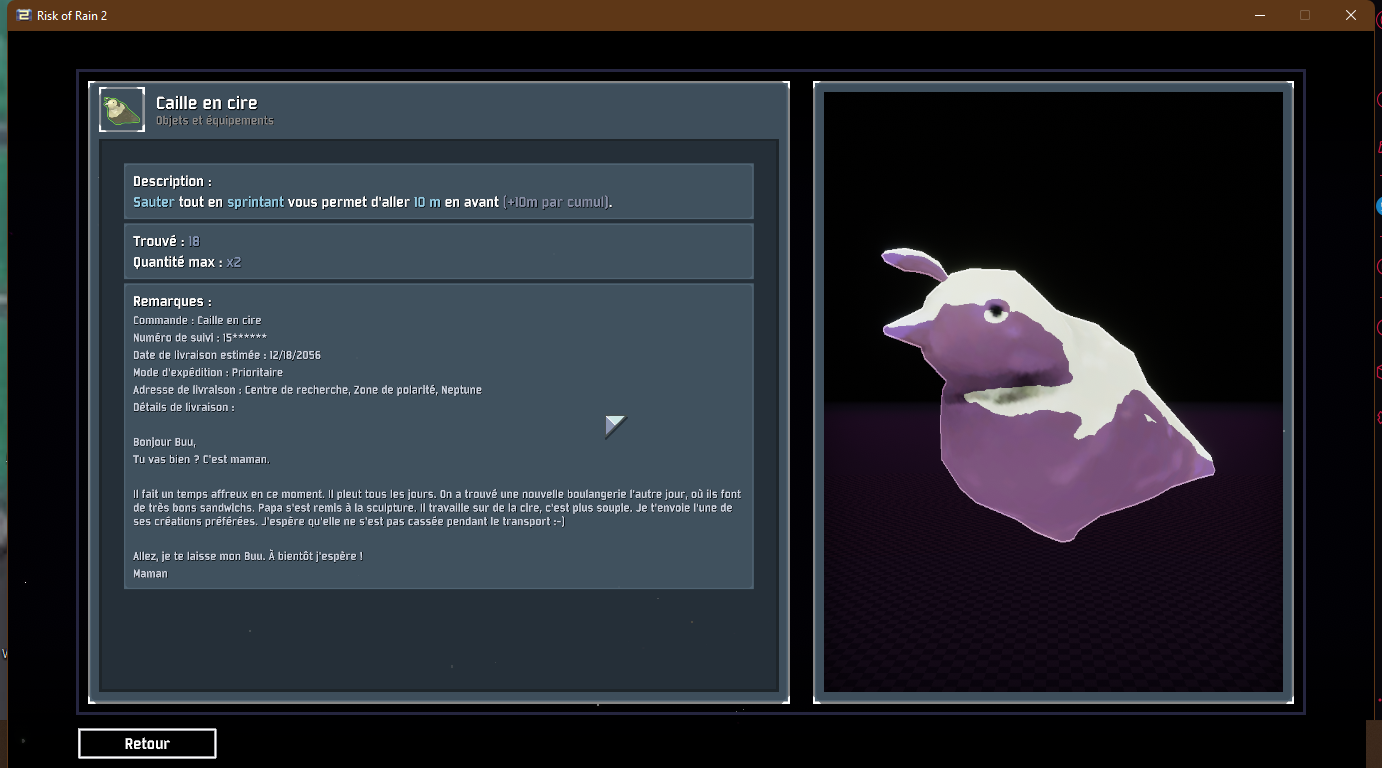Image resolution: width=1382 pixels, height=768 pixels.
Task: Click the "Bonjour Buu," greeting in the lore
Action: tap(164, 442)
